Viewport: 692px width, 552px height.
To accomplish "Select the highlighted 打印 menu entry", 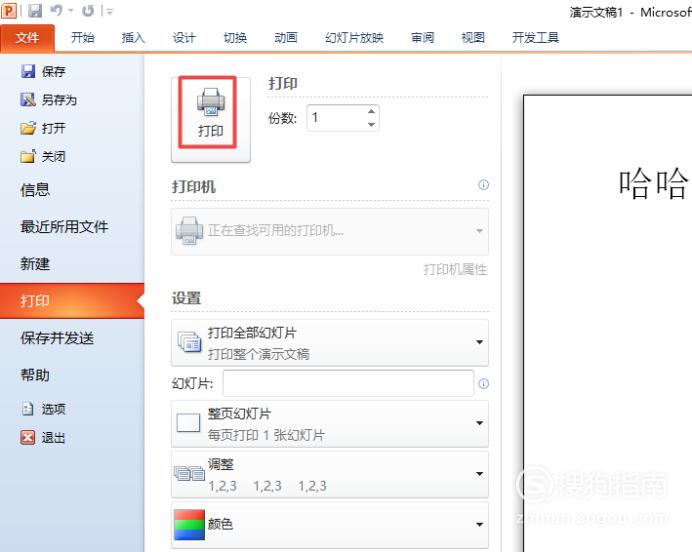I will [x=72, y=301].
